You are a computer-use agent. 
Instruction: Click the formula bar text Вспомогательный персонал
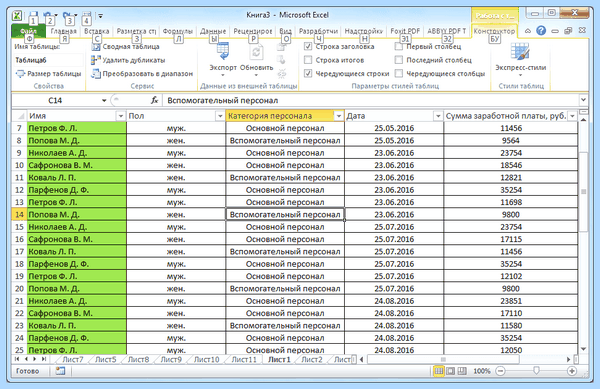pyautogui.click(x=223, y=100)
